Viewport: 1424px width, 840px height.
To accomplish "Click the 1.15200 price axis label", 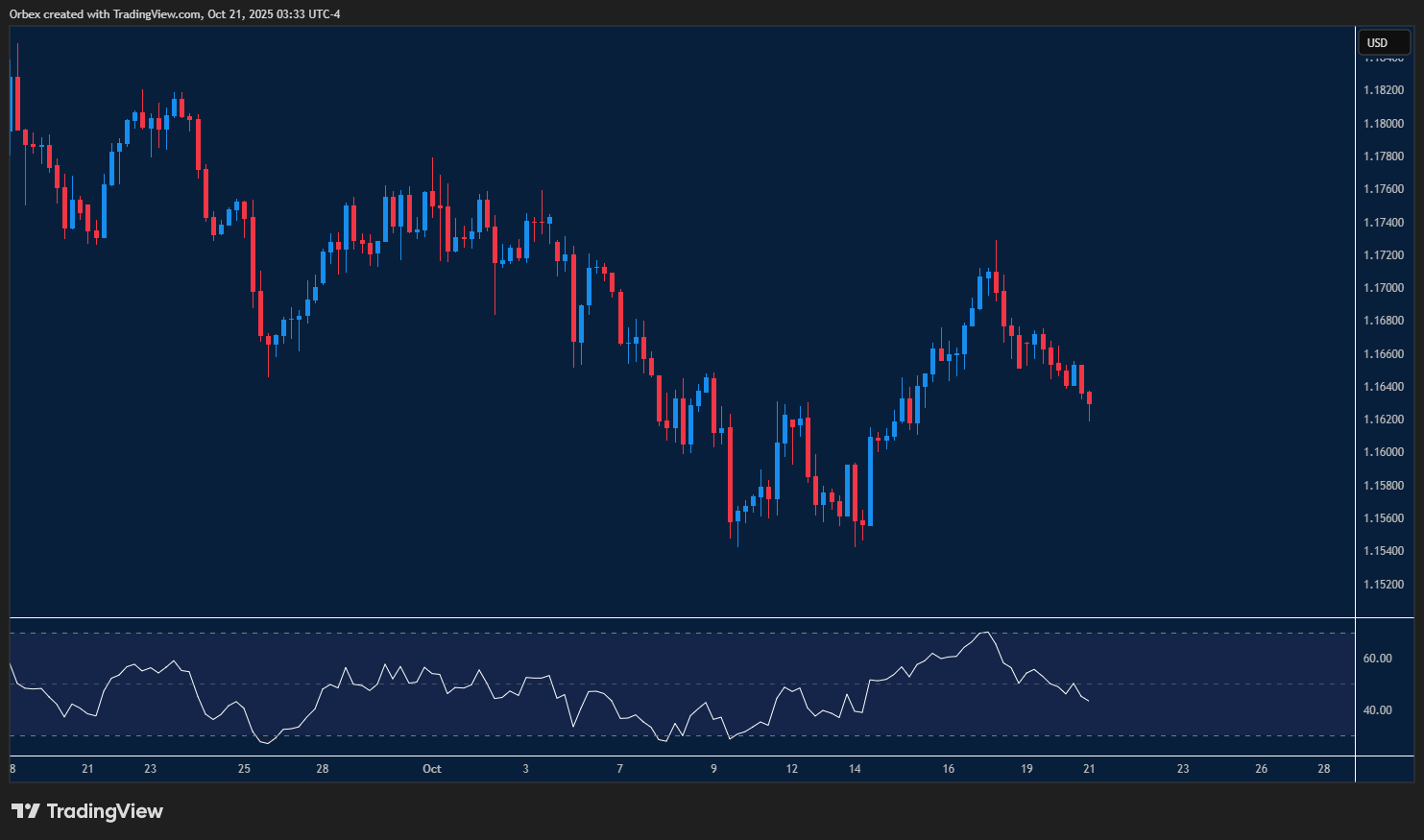I will [x=1383, y=584].
